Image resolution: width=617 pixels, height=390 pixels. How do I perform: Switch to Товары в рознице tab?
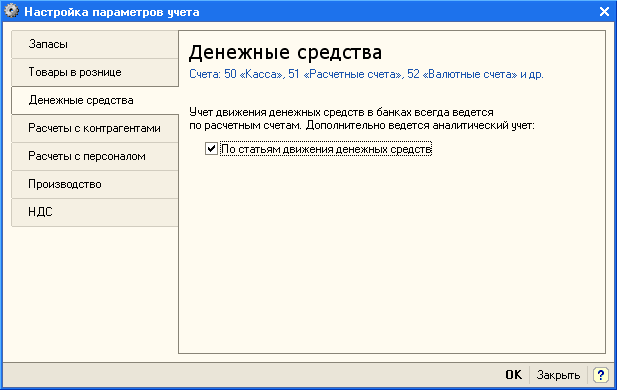click(x=95, y=72)
